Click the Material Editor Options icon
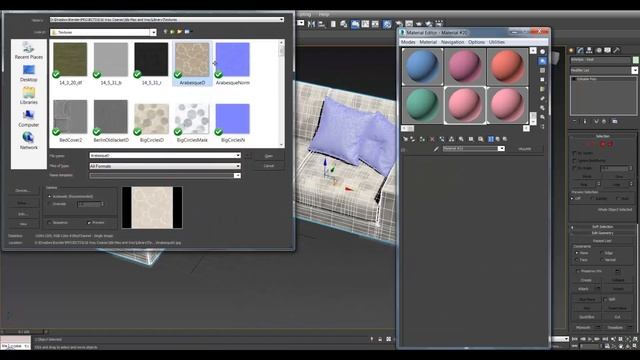640x360 pixels. point(542,108)
